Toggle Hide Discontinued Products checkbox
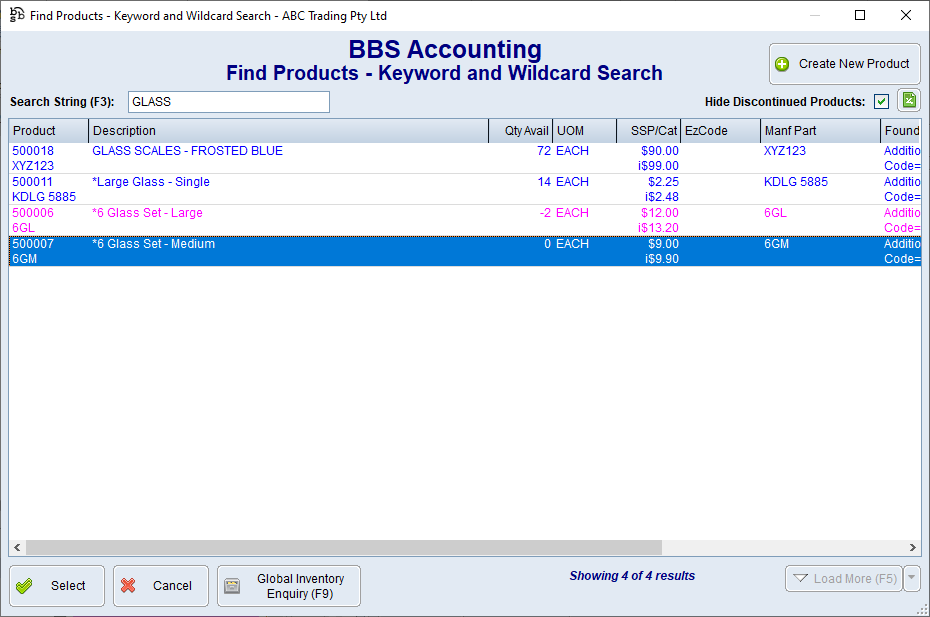Viewport: 930px width, 617px height. click(881, 101)
